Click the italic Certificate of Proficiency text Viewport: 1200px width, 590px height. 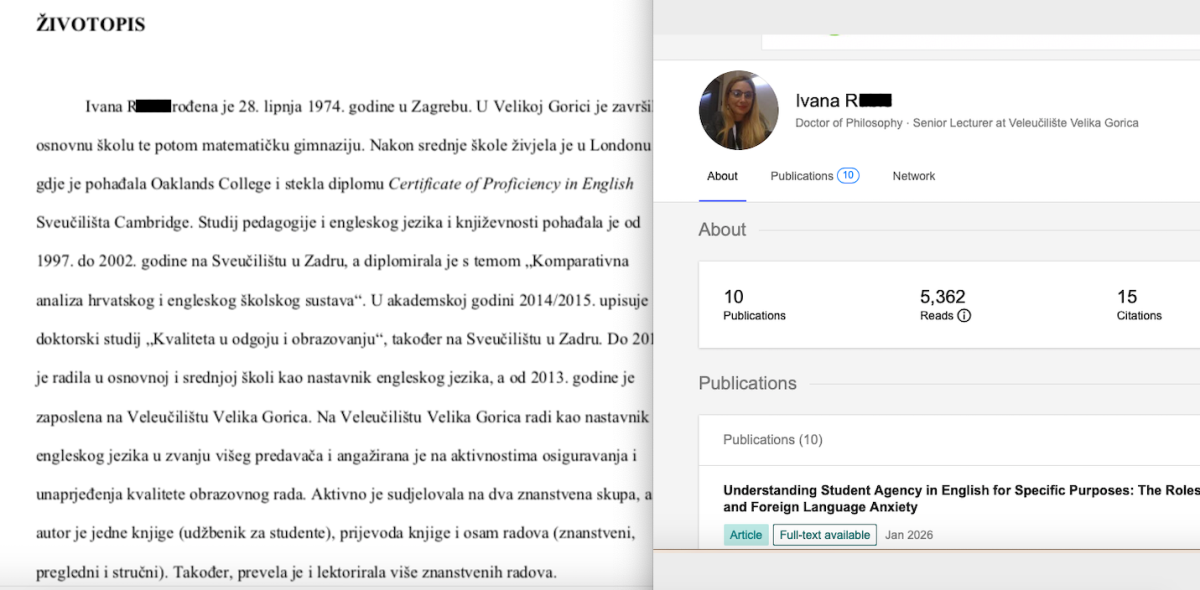coord(510,184)
